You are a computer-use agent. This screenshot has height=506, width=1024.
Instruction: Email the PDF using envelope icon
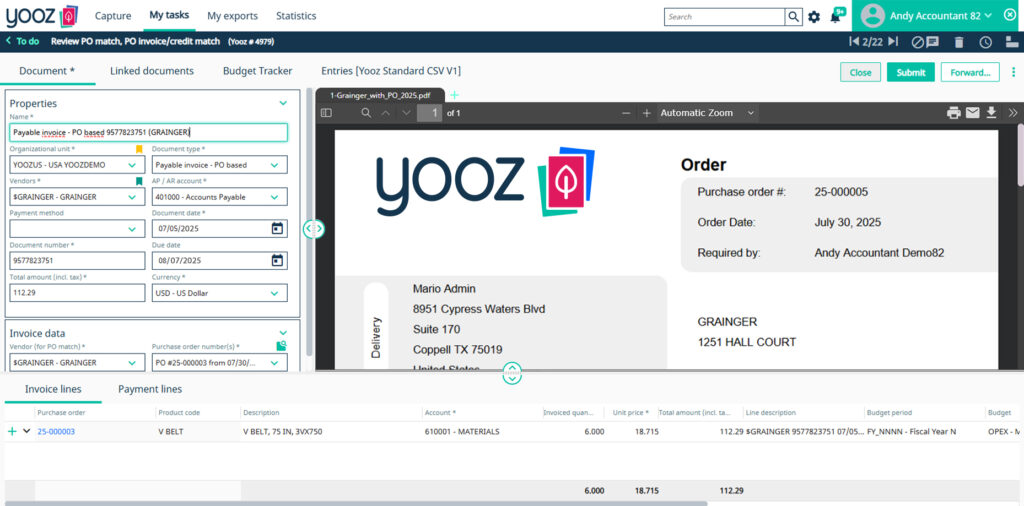pos(973,113)
